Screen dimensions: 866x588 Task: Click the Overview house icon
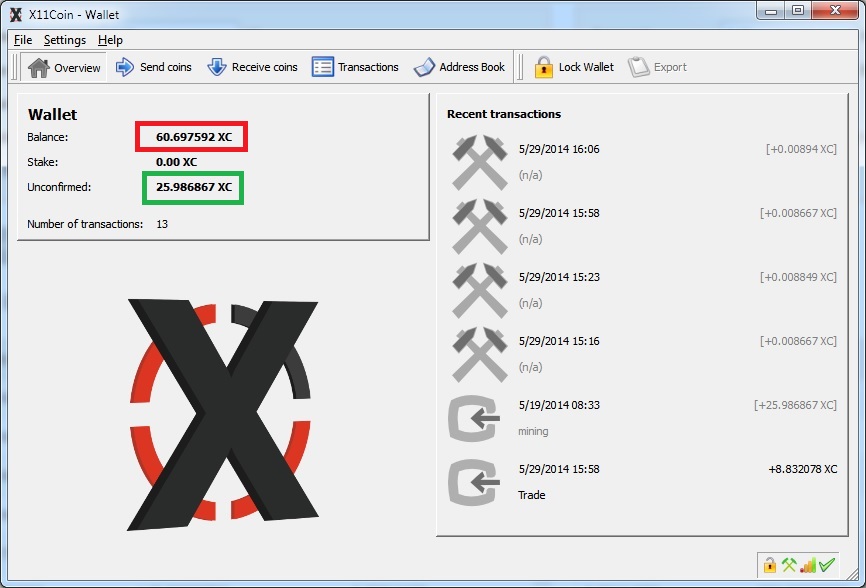[x=39, y=67]
